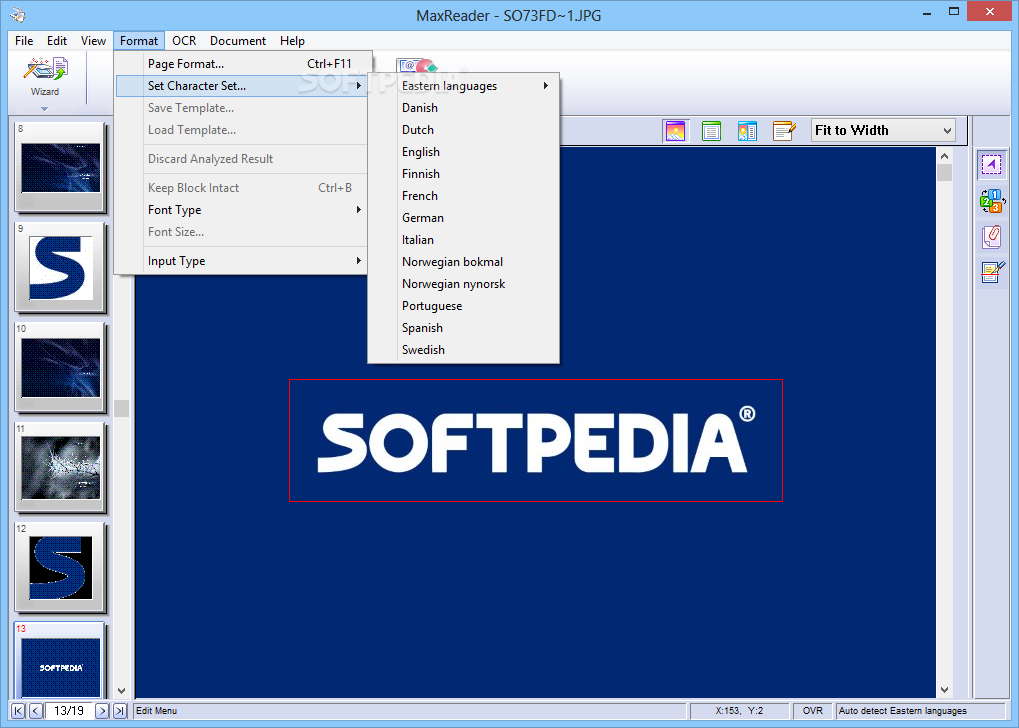Select Spanish character set
Image resolution: width=1019 pixels, height=728 pixels.
pos(463,328)
